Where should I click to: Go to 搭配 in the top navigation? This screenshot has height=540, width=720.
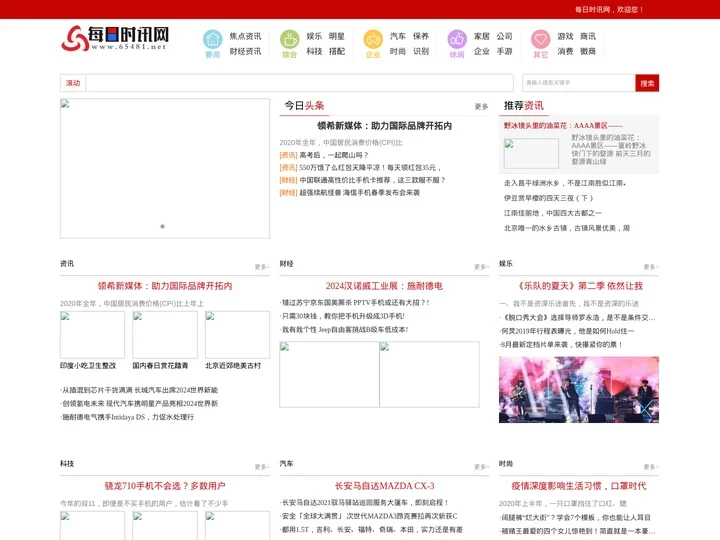[x=337, y=51]
